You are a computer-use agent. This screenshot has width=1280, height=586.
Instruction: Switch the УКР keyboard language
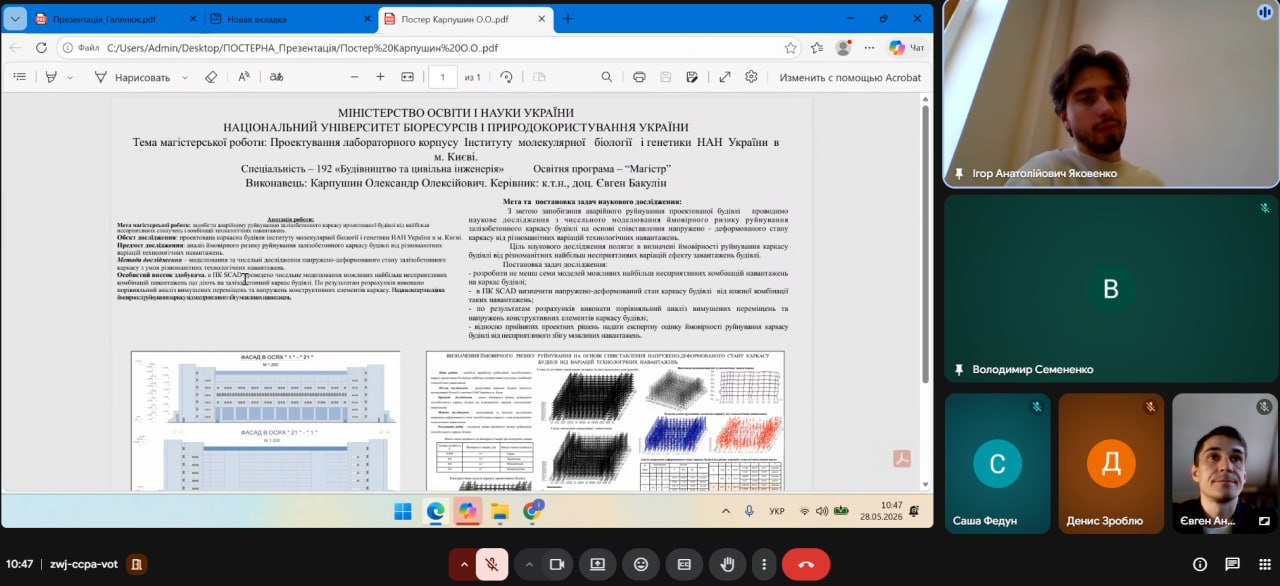point(777,511)
